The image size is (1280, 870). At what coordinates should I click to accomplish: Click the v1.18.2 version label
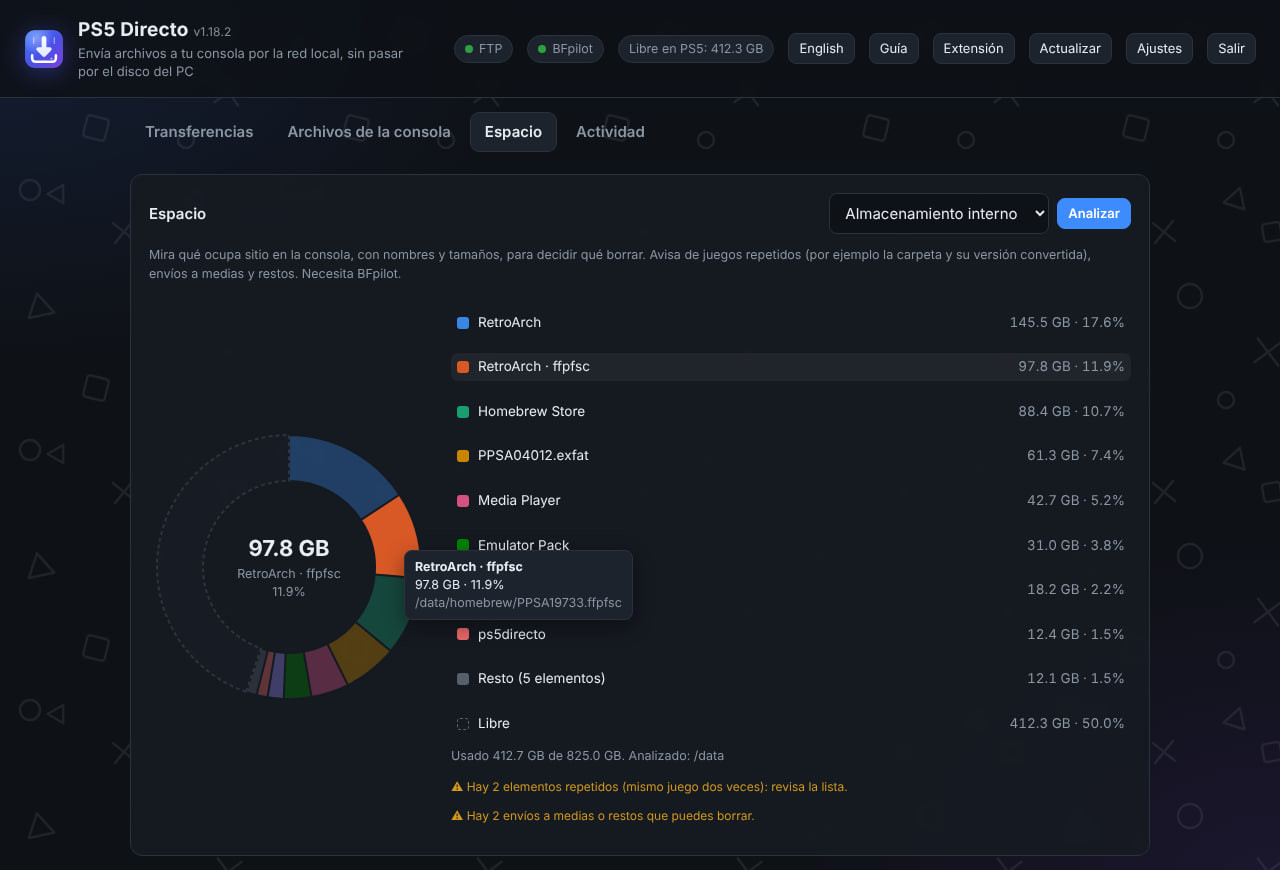(212, 32)
